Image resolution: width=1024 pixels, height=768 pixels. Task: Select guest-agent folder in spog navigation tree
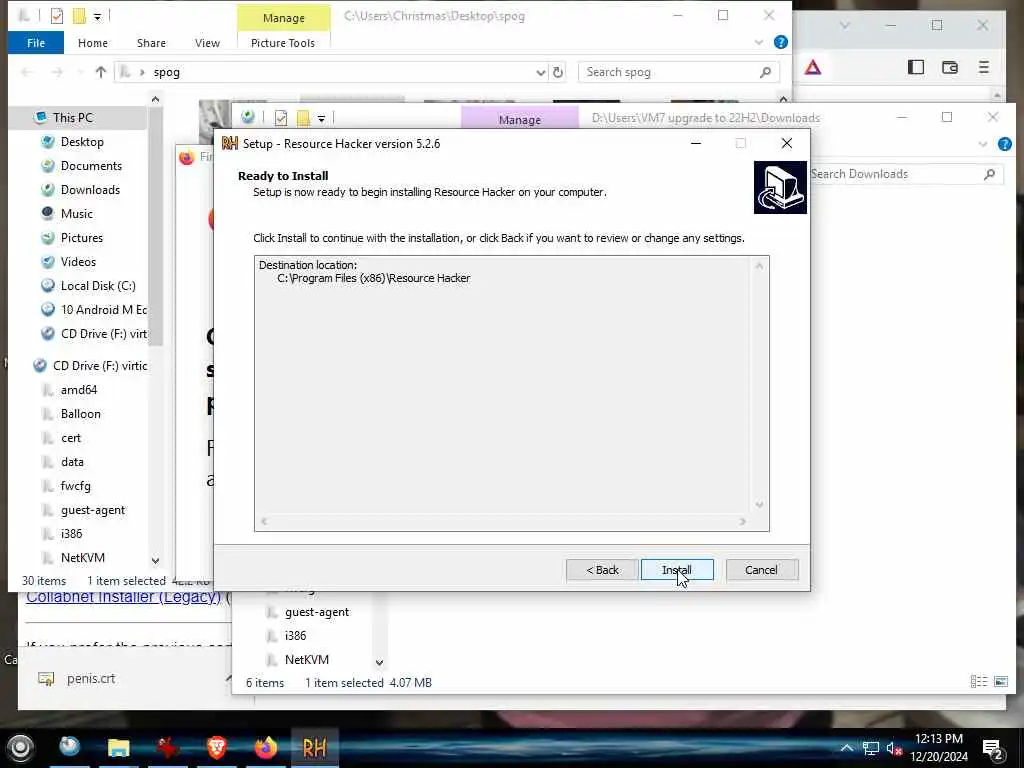tap(93, 510)
